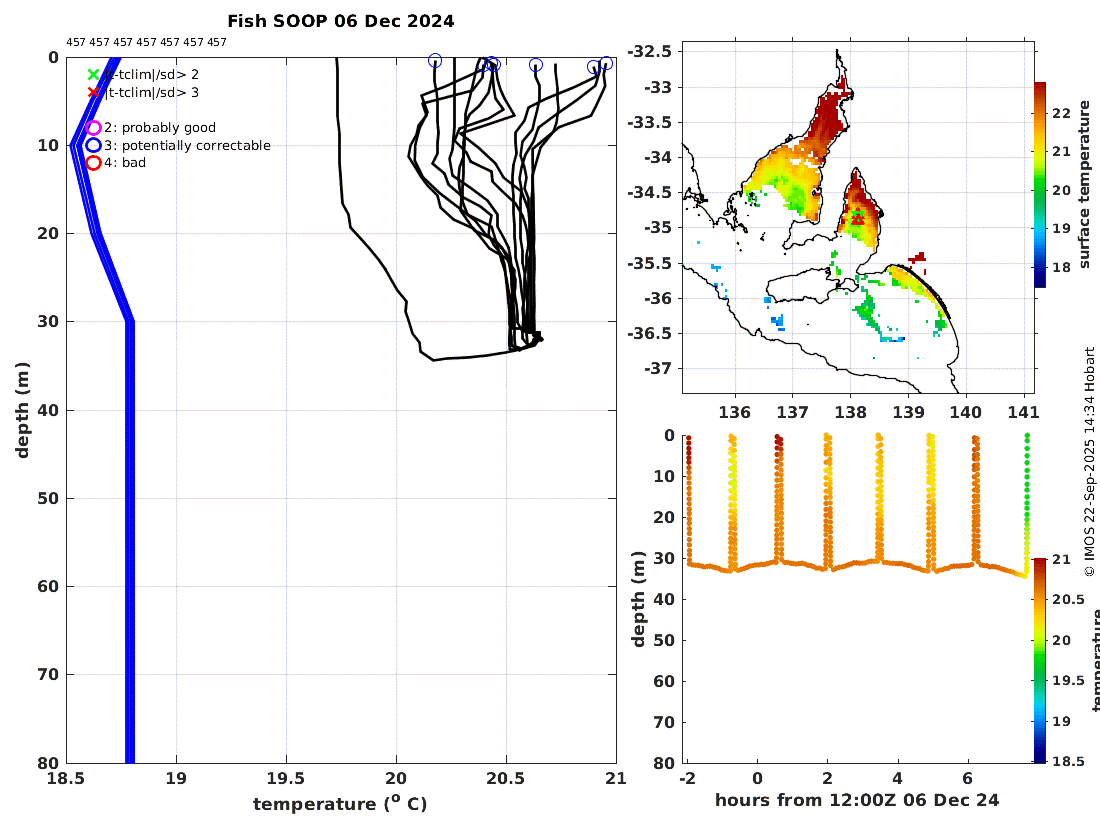Click the '40' depth tick on the profile plot
Image resolution: width=1100 pixels, height=820 pixels.
48,410
